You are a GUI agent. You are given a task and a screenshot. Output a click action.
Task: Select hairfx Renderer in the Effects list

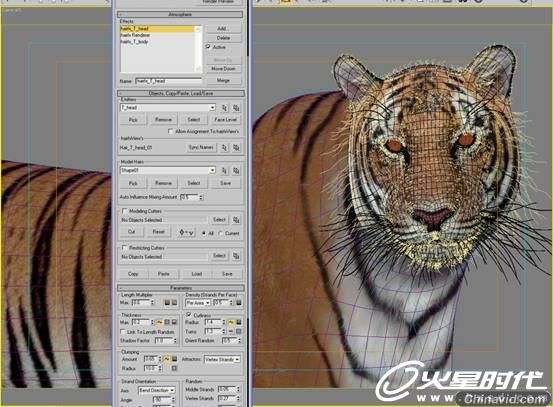[157, 35]
